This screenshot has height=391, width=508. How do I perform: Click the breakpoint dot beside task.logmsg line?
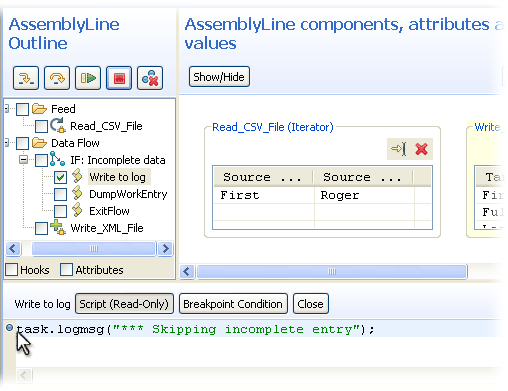9,328
